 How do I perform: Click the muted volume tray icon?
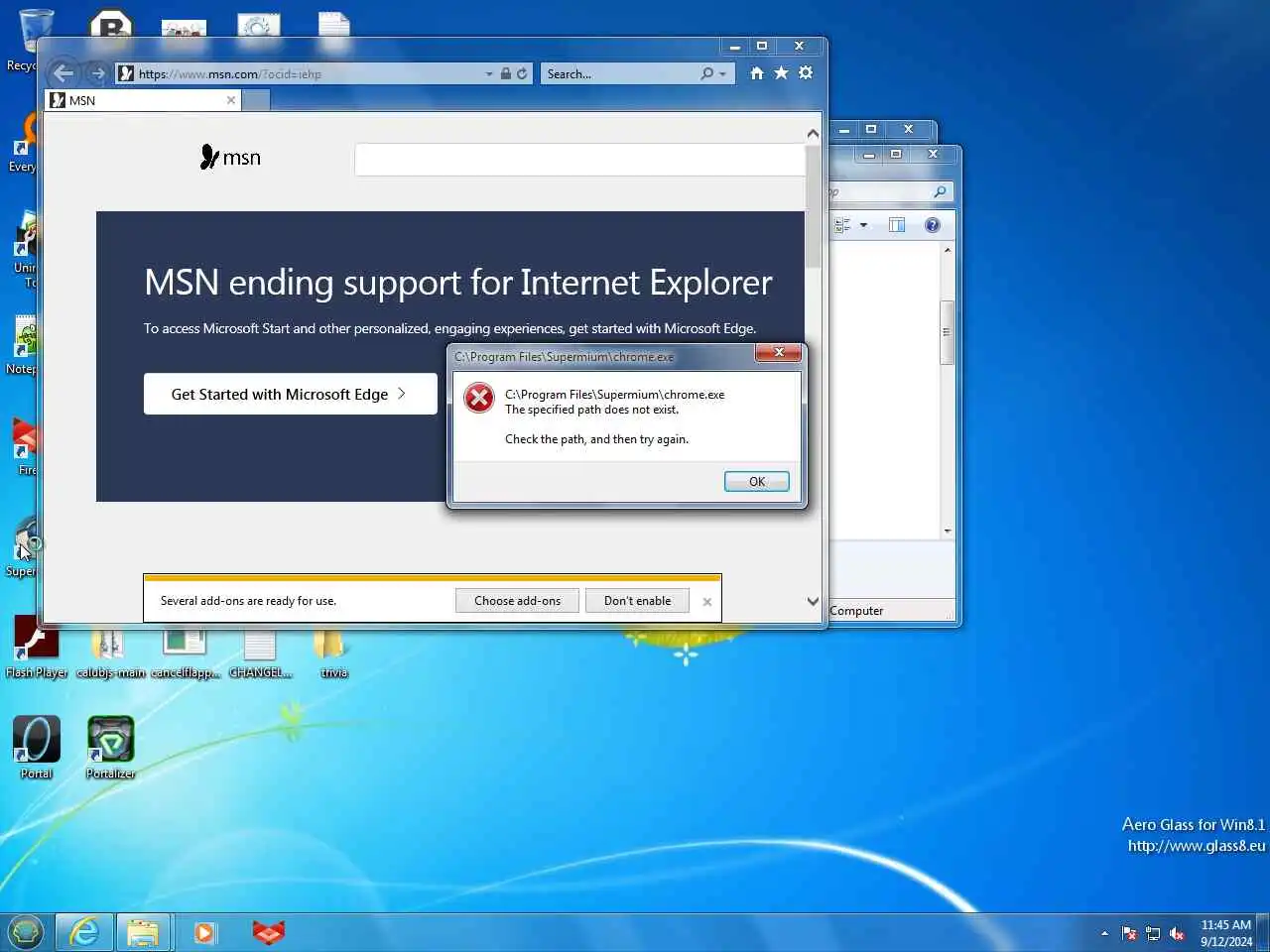click(1177, 933)
